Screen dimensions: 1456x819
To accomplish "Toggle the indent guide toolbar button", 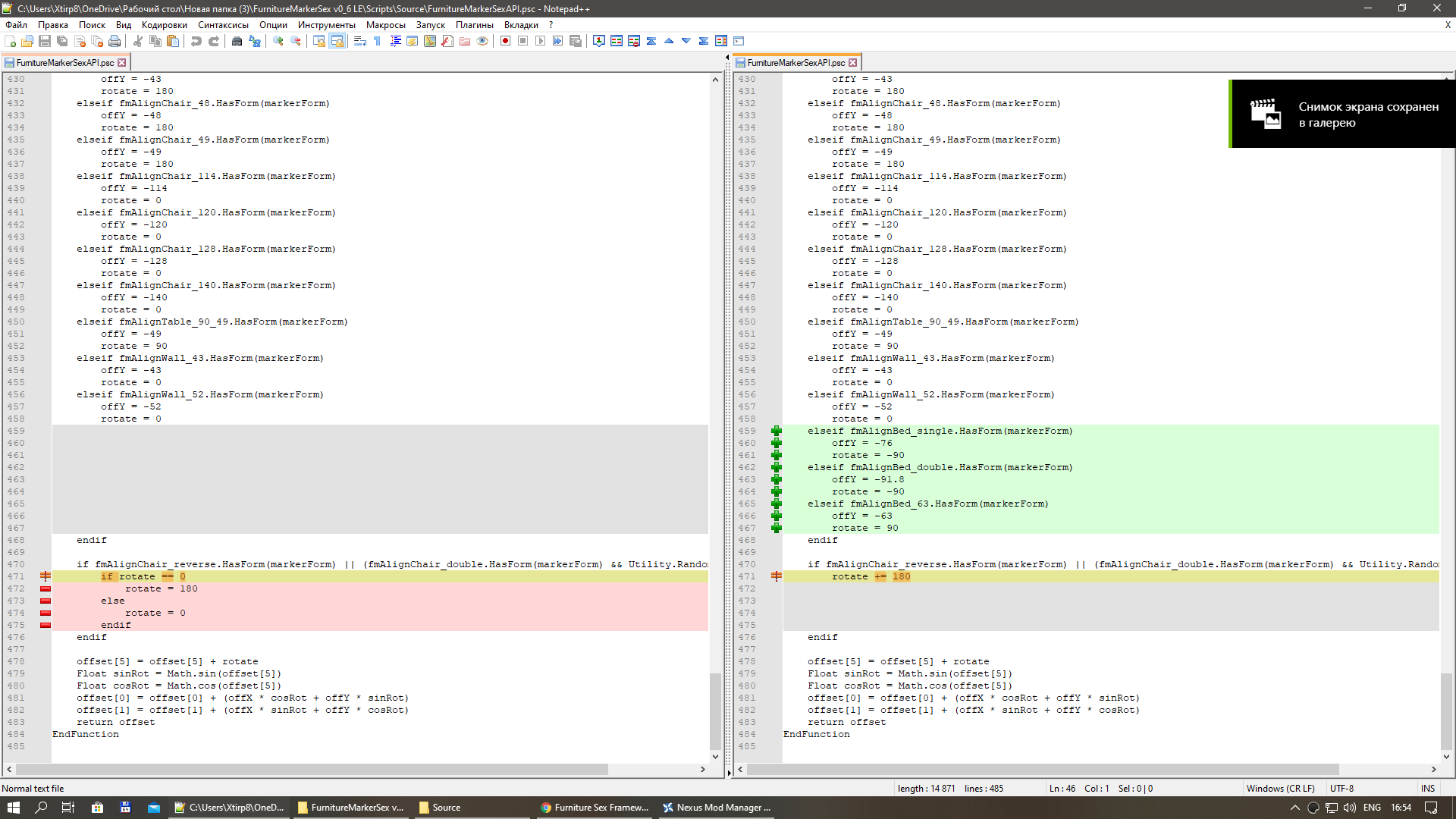I will click(395, 41).
